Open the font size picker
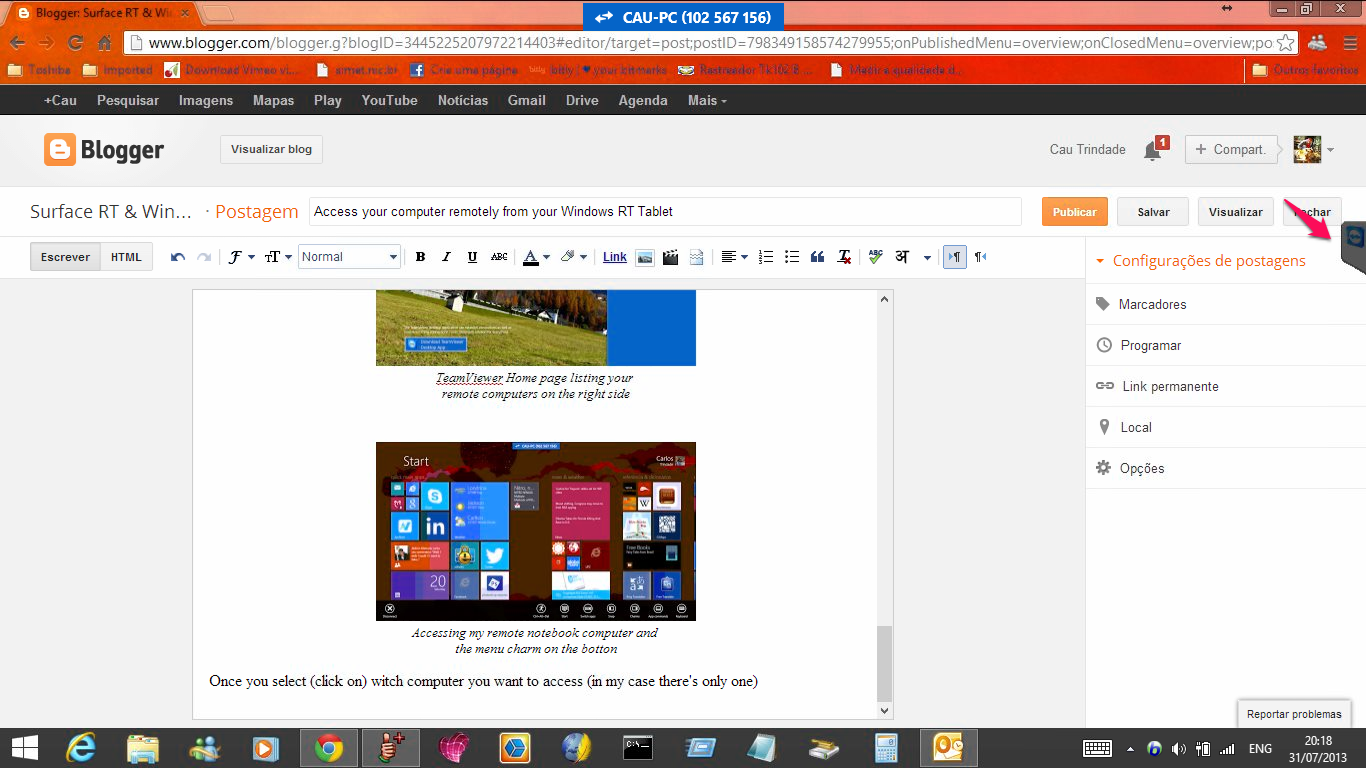 278,257
